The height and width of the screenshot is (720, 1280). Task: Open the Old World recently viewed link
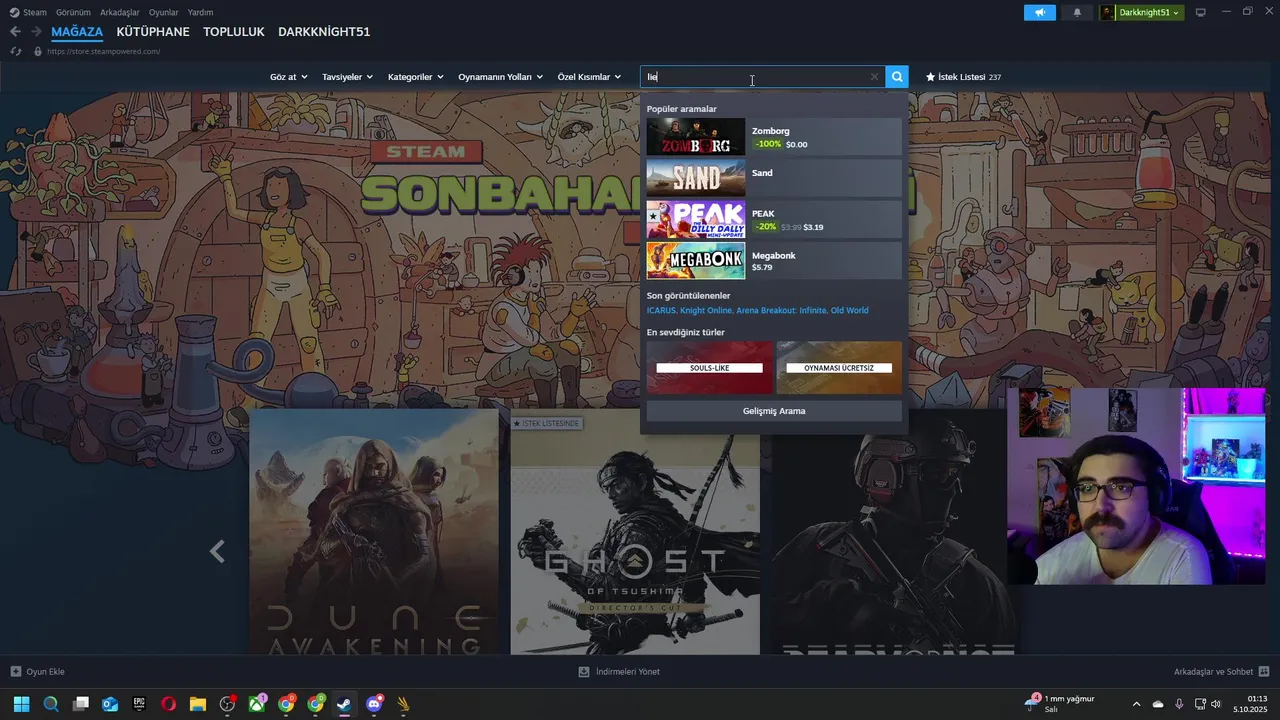tap(849, 311)
